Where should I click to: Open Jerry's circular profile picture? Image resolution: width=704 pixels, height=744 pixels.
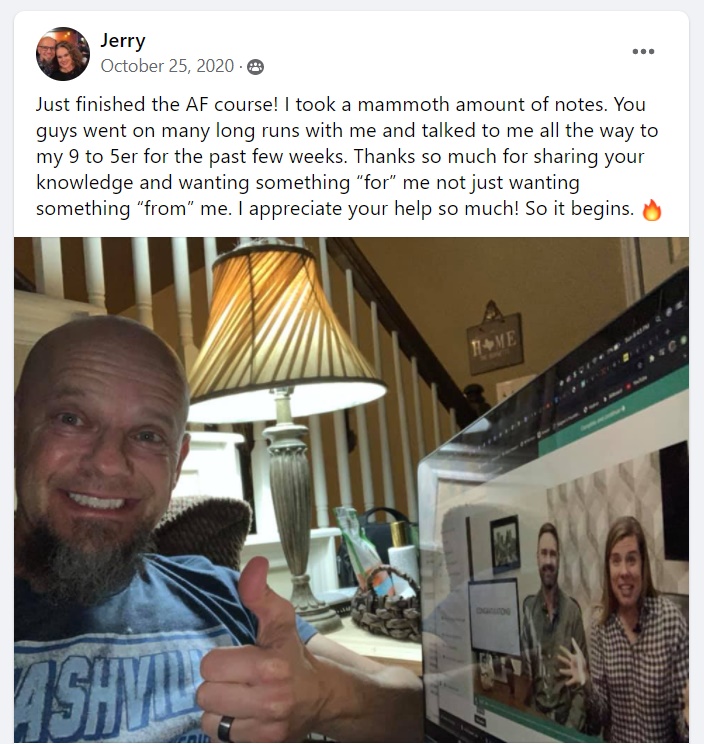click(x=63, y=54)
